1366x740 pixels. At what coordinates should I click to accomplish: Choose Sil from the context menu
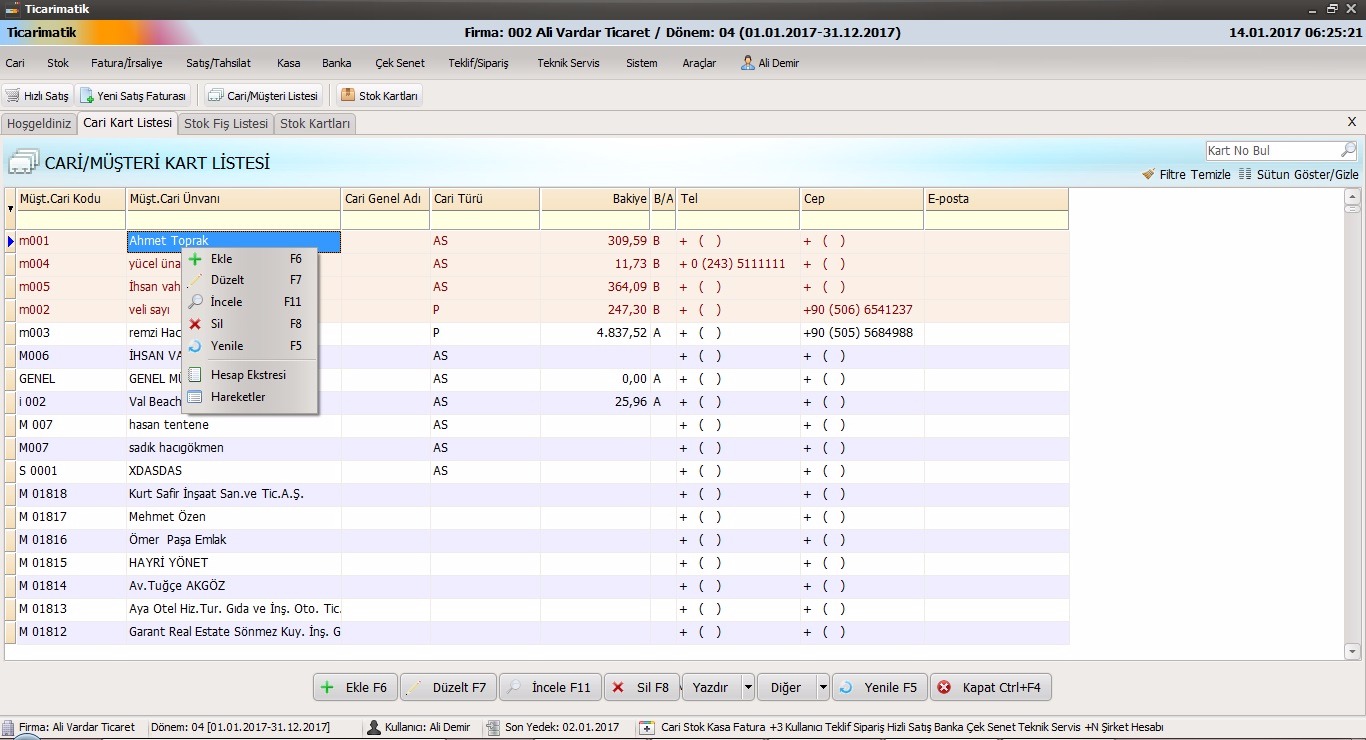[217, 324]
